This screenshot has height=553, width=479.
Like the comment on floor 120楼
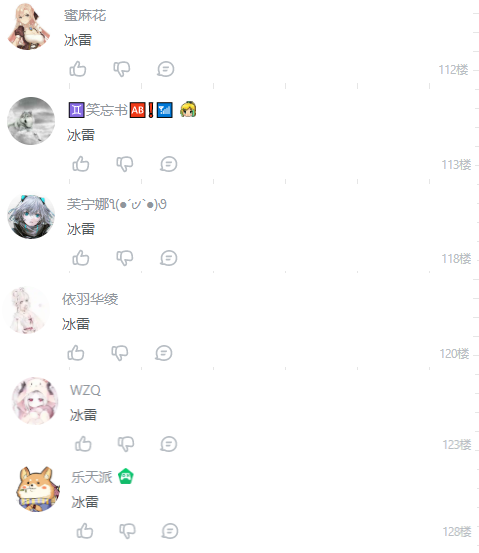click(x=76, y=353)
